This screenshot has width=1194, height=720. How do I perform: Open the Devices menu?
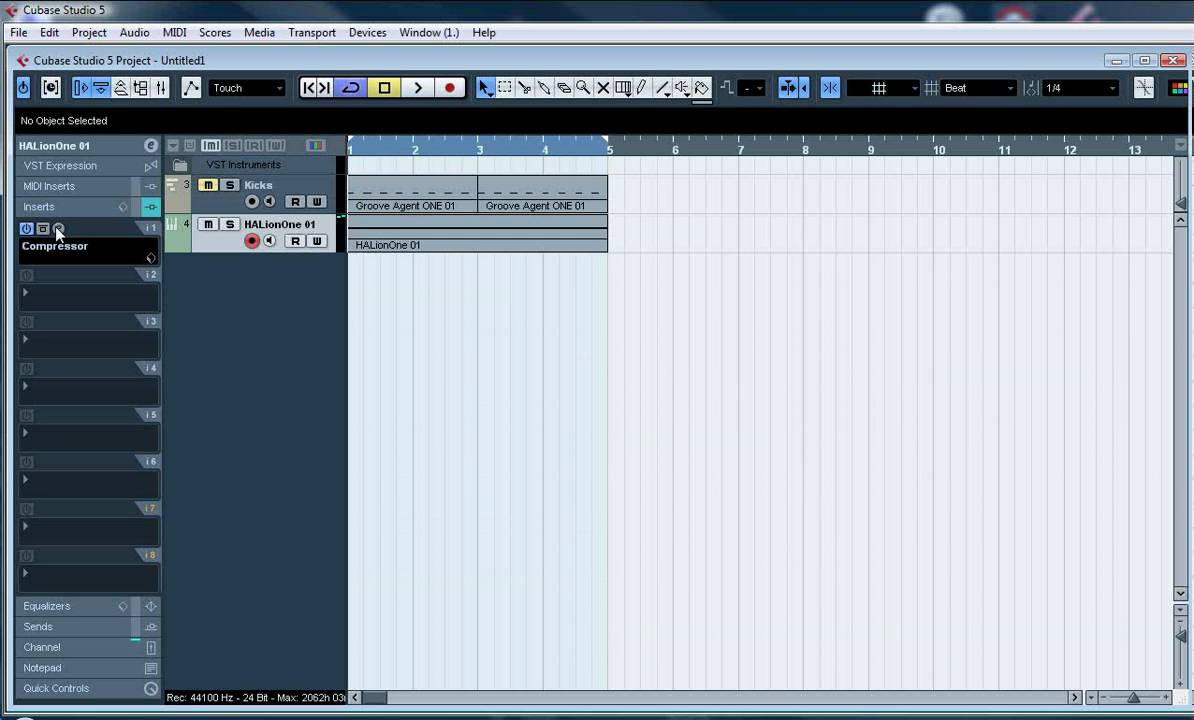click(367, 33)
